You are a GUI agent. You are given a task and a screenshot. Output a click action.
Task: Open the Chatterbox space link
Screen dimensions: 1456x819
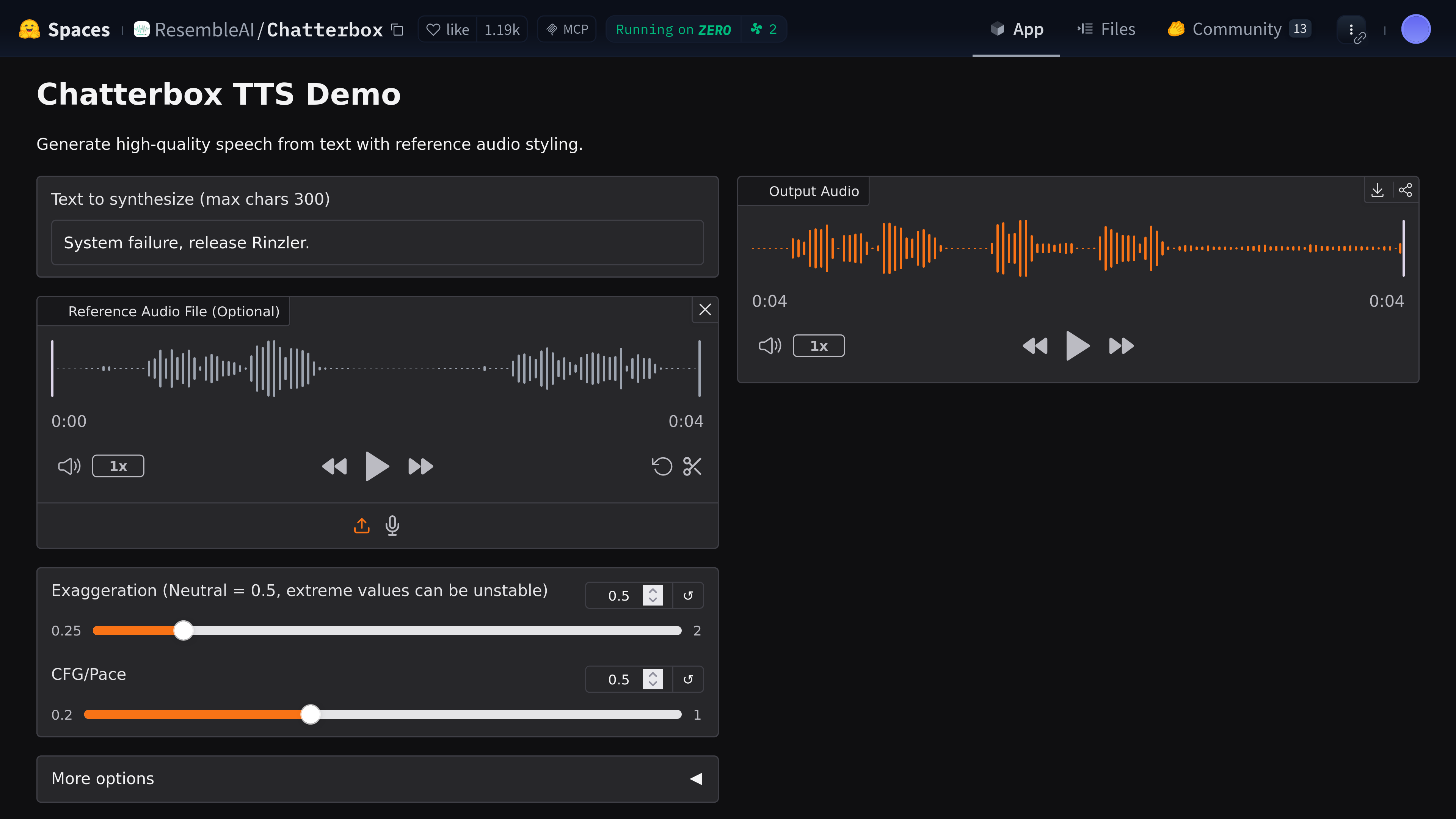pyautogui.click(x=325, y=30)
